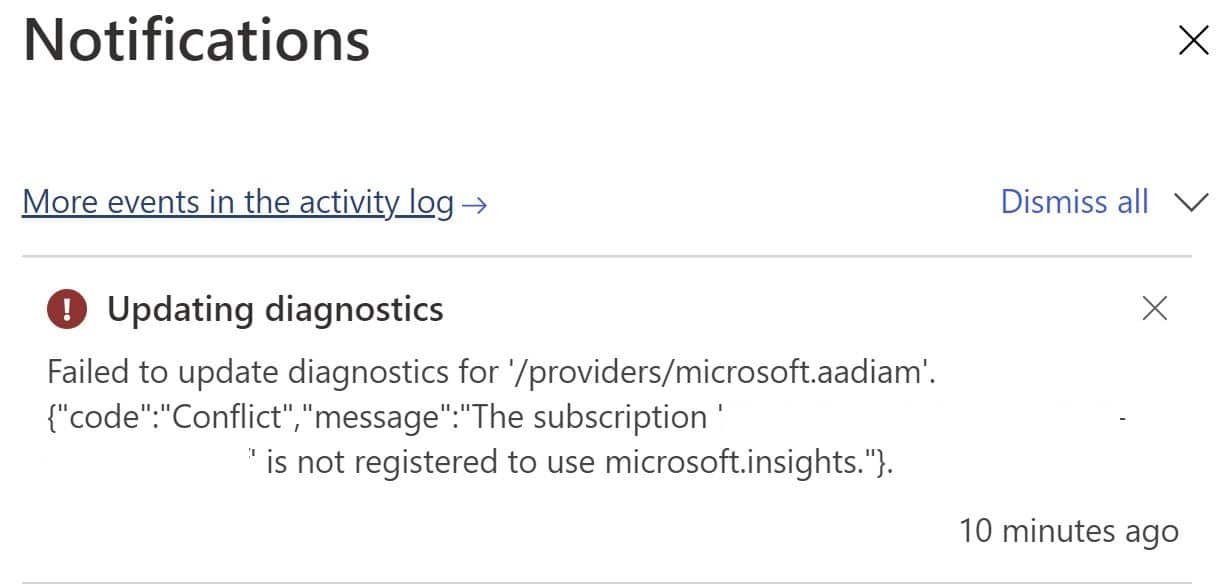Click the arrow icon after the activity log link
The height and width of the screenshot is (584, 1228).
point(477,204)
